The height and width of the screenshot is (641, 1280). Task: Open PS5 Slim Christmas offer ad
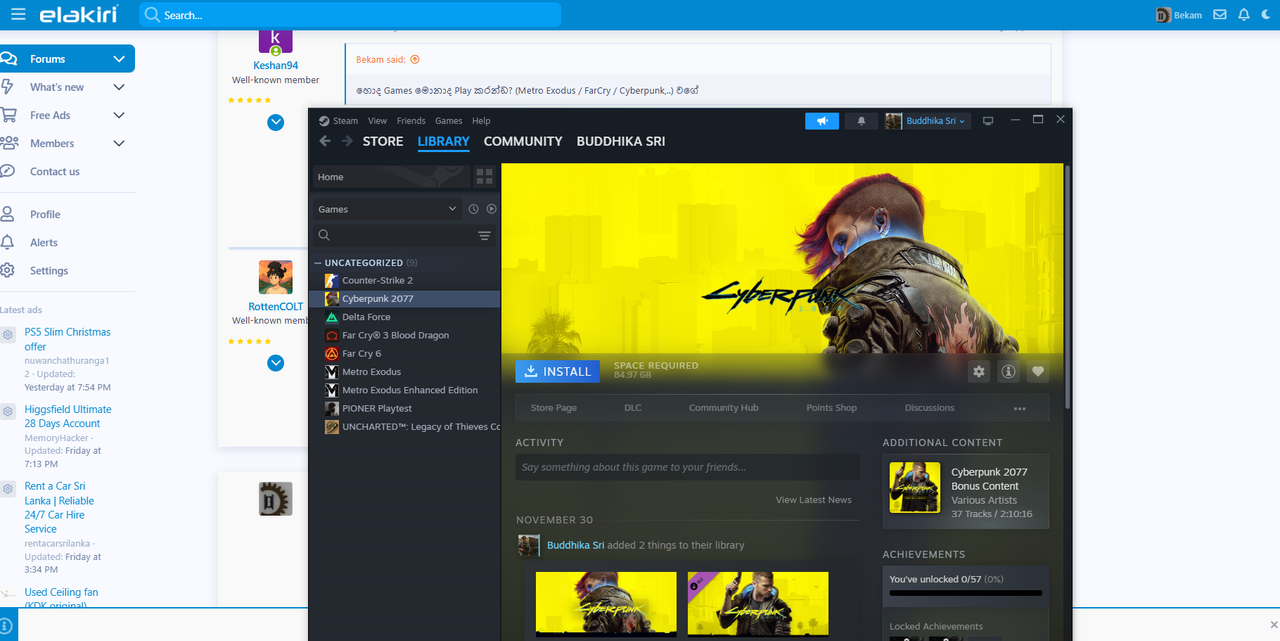68,339
